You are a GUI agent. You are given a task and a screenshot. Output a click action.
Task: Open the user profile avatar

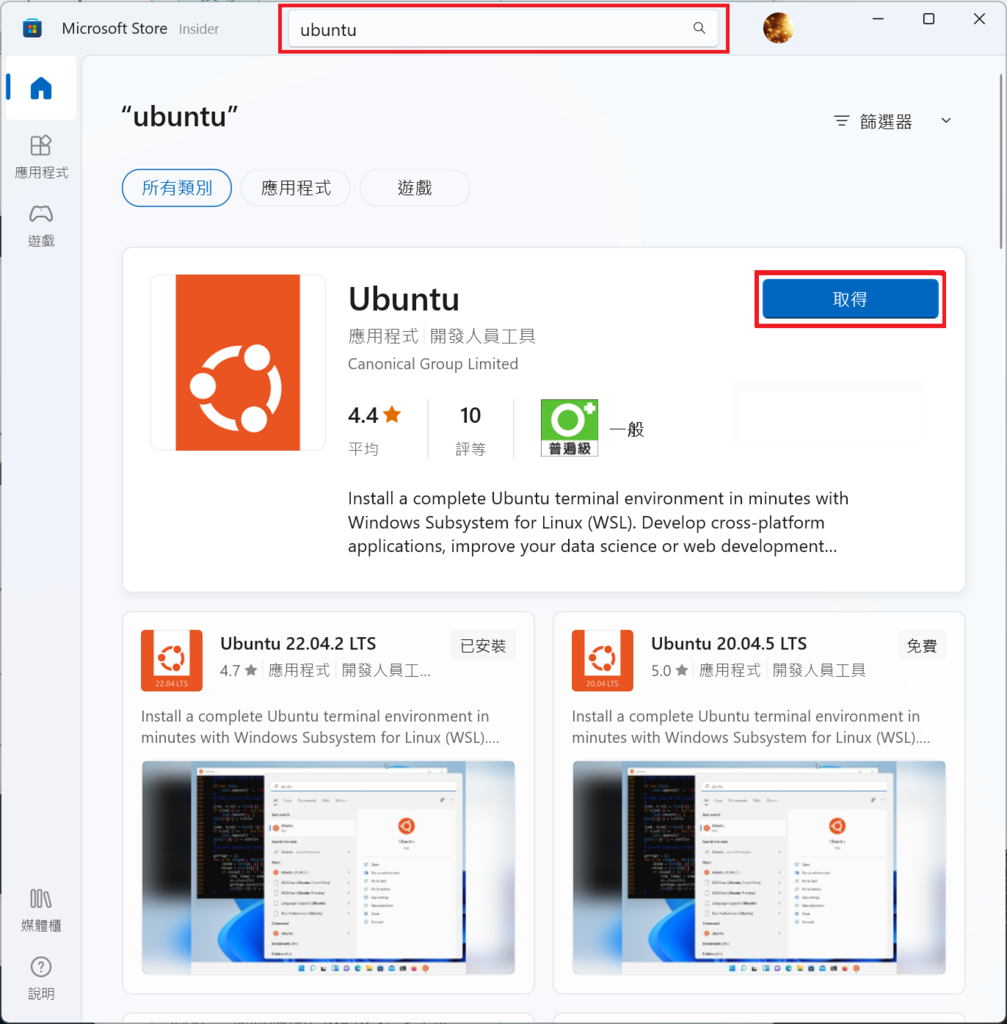[x=778, y=28]
